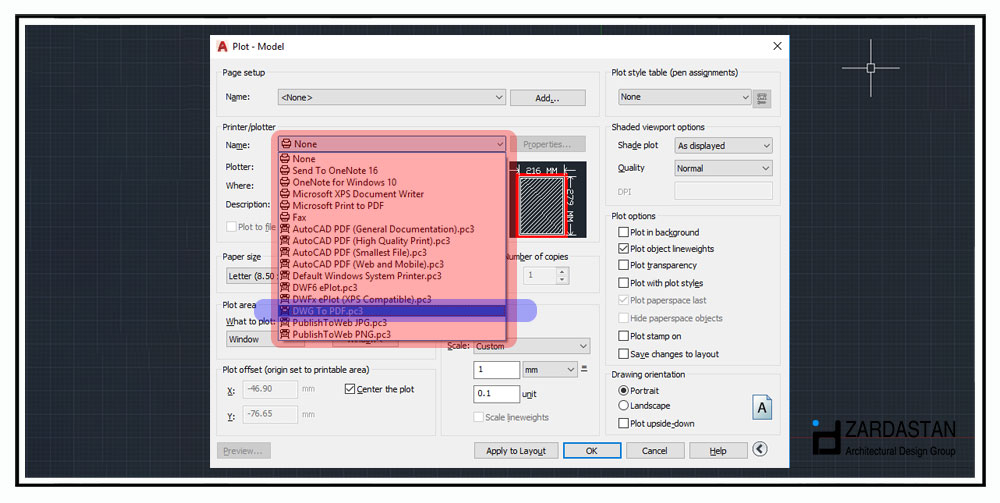Click the plot style table editor icon

[x=764, y=98]
